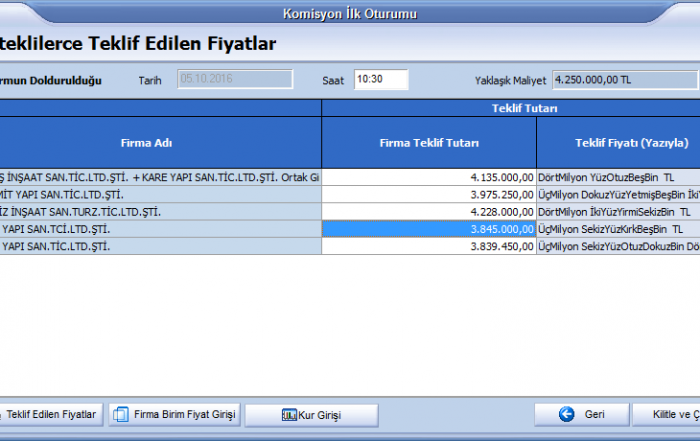The width and height of the screenshot is (700, 441).
Task: Select the 4.228.000,00 offer amount cell
Action: tap(429, 212)
